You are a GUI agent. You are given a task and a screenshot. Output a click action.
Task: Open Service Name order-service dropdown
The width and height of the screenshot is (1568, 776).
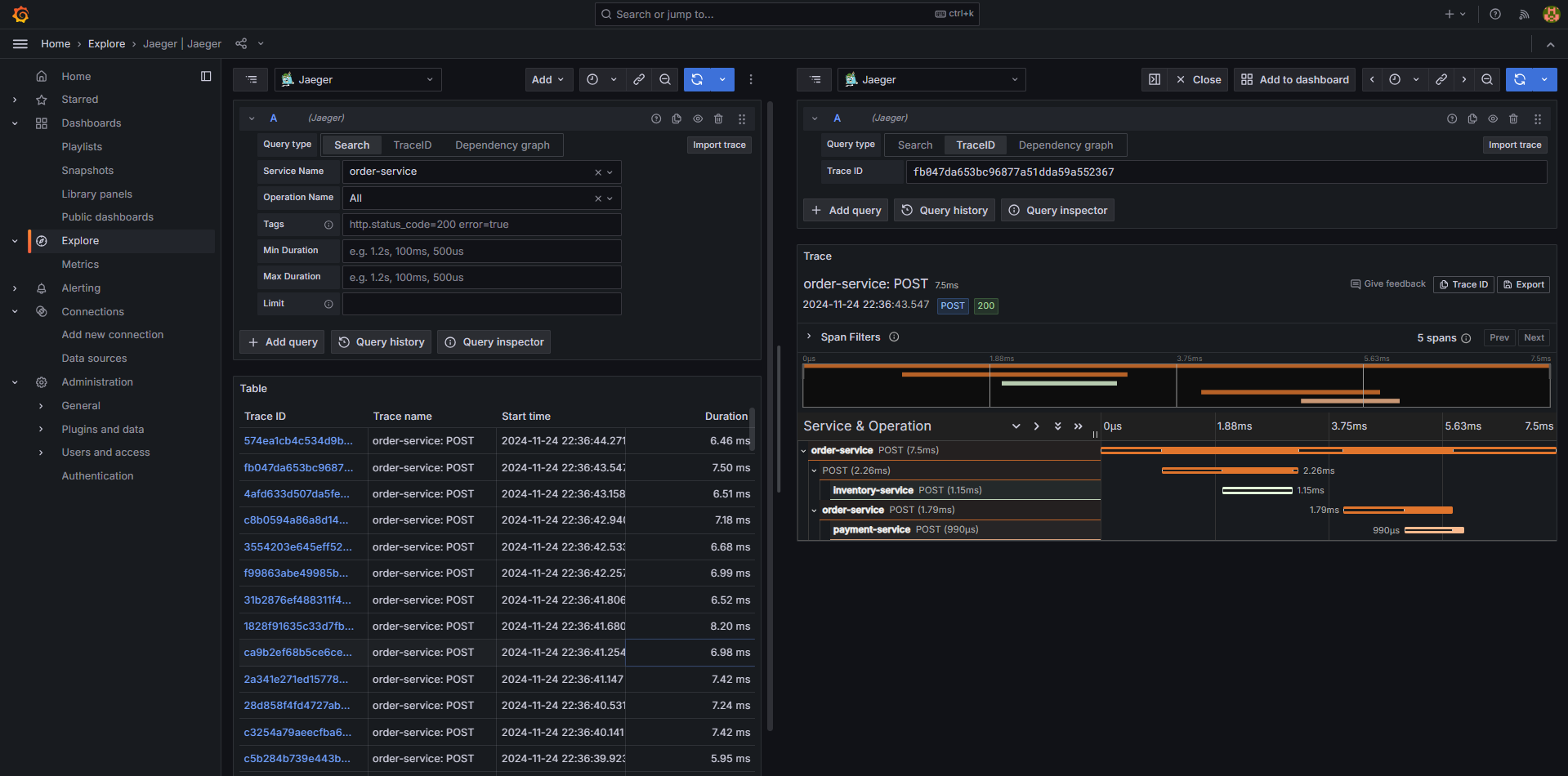coord(481,172)
